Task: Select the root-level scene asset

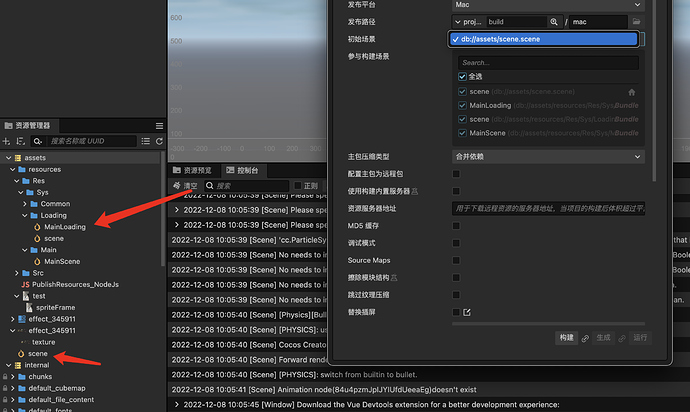Action: click(37, 353)
